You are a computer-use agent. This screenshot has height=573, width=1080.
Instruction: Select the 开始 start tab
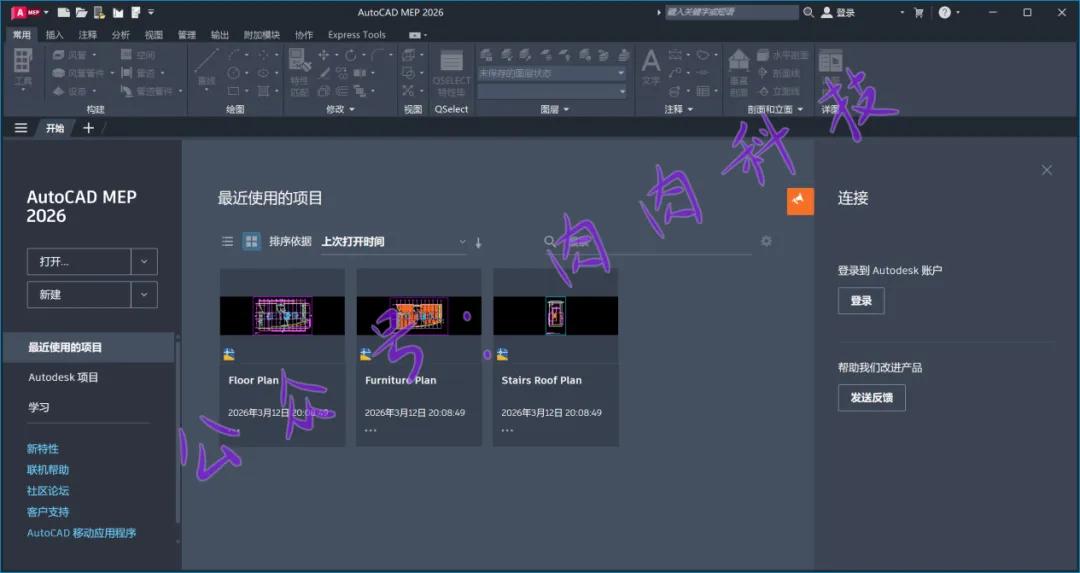click(55, 128)
